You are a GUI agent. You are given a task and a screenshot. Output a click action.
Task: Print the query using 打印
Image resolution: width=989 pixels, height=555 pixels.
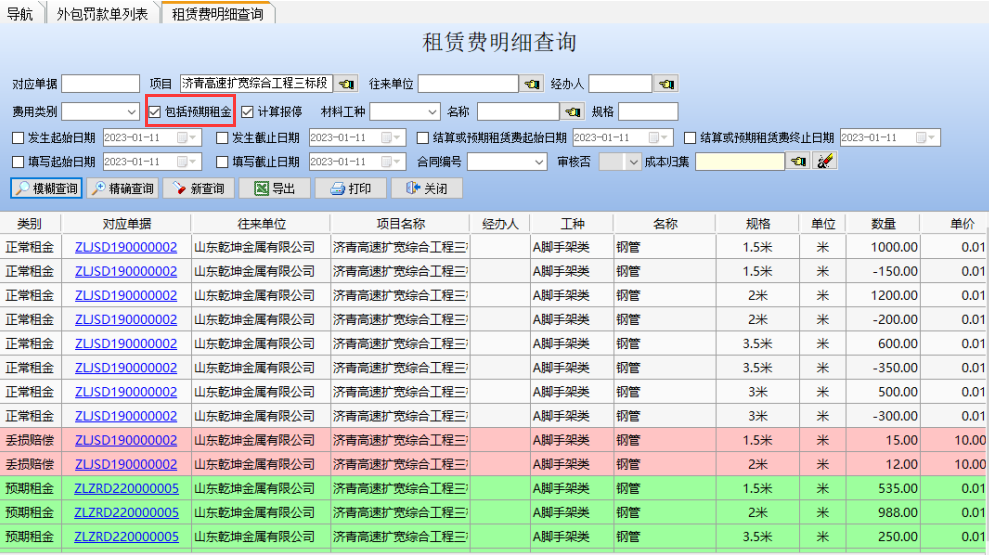(349, 188)
